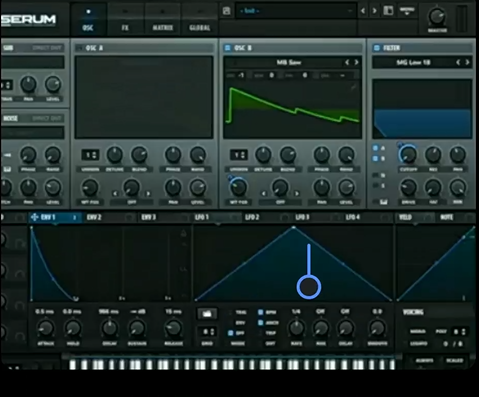The image size is (479, 397).
Task: Go to the previous preset arrow
Action: tap(363, 11)
